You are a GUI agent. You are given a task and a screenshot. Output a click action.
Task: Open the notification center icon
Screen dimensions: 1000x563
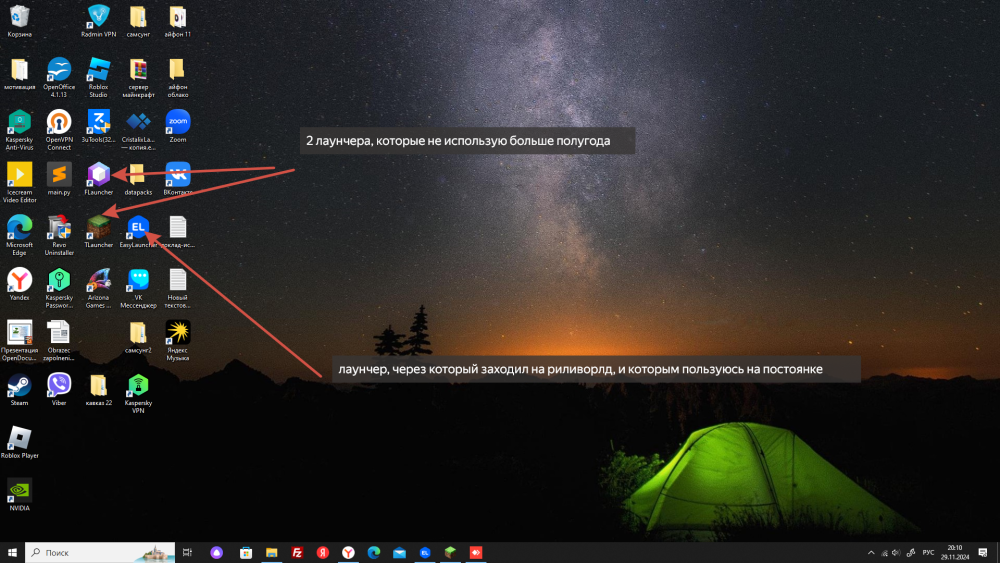[x=983, y=553]
